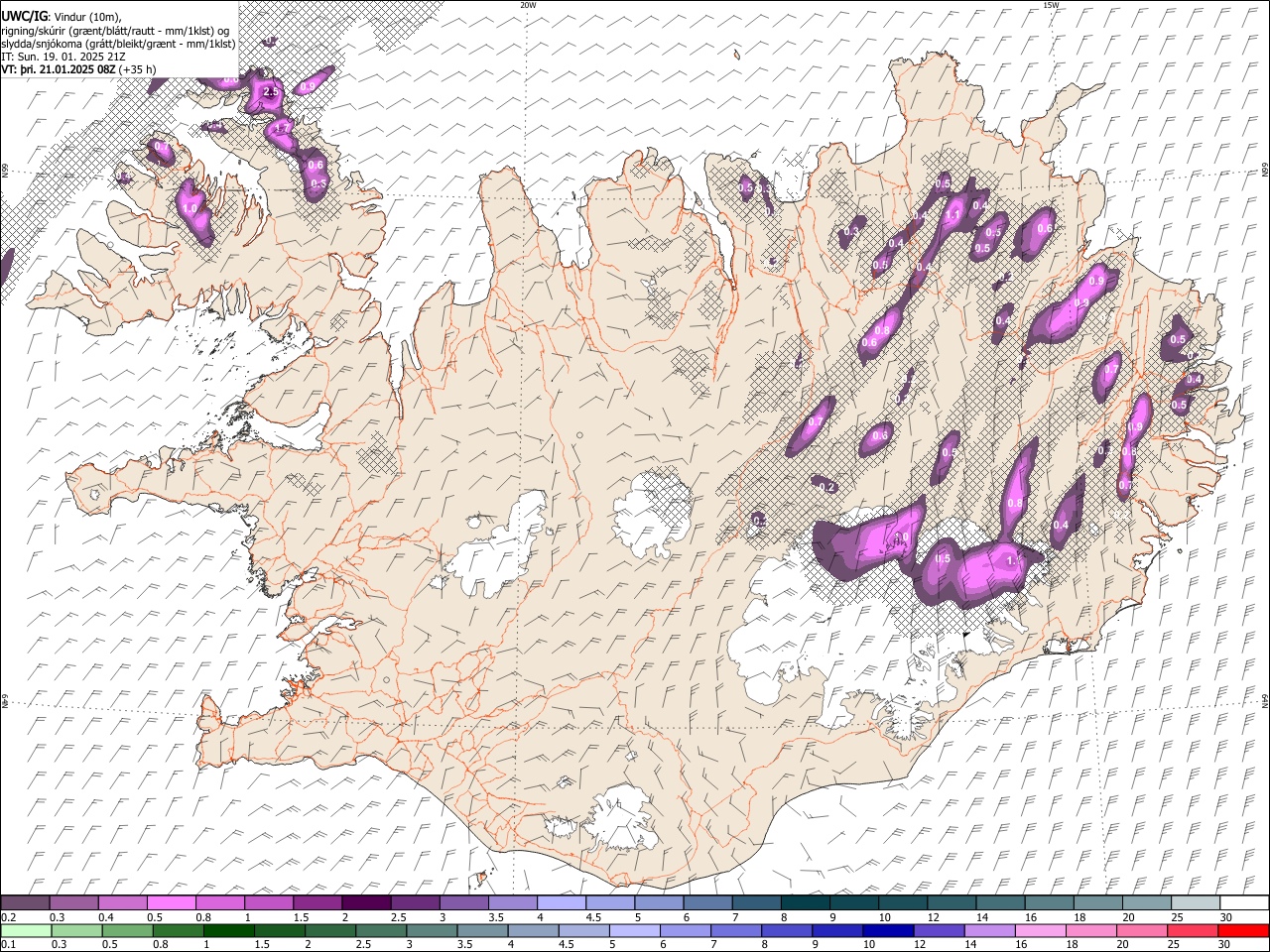Click the UWC/IG title text

point(23,17)
